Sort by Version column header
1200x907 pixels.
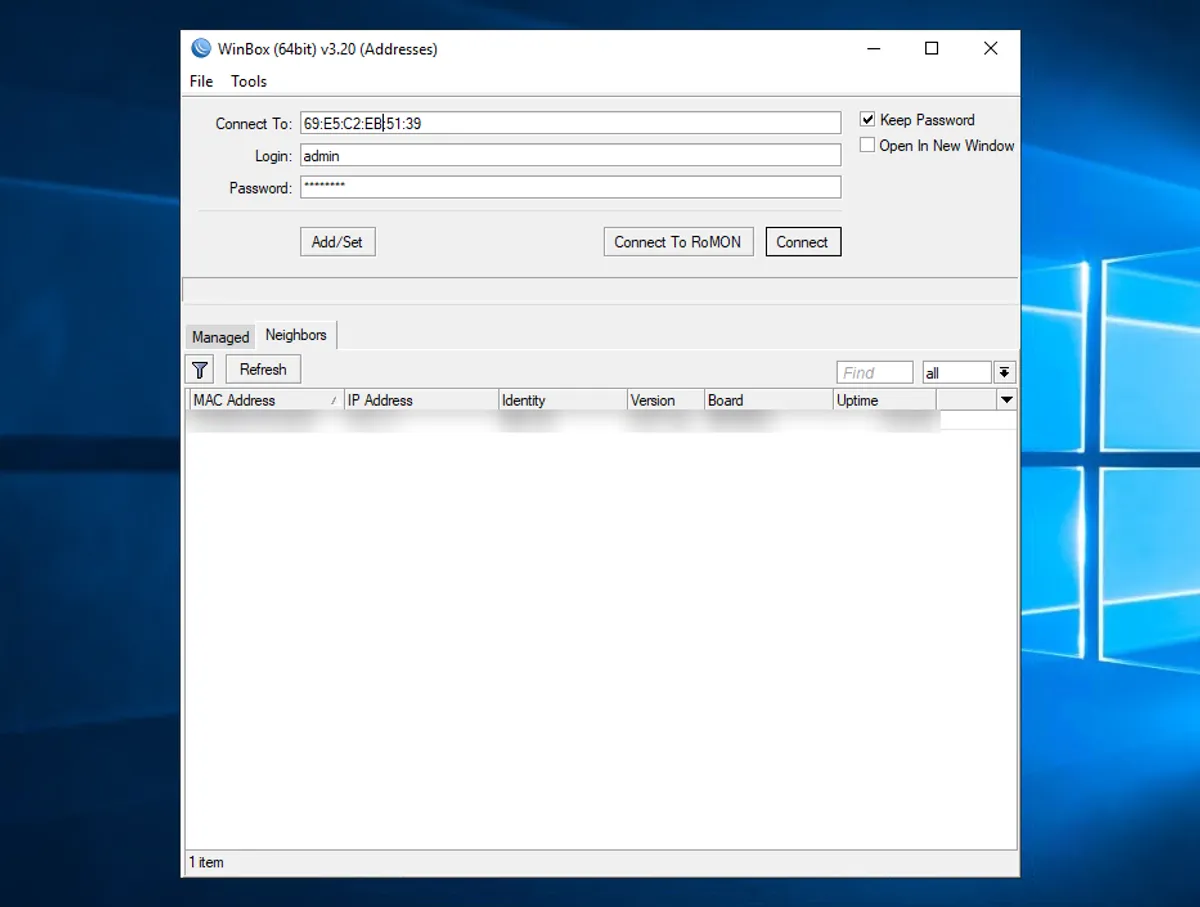tap(665, 400)
